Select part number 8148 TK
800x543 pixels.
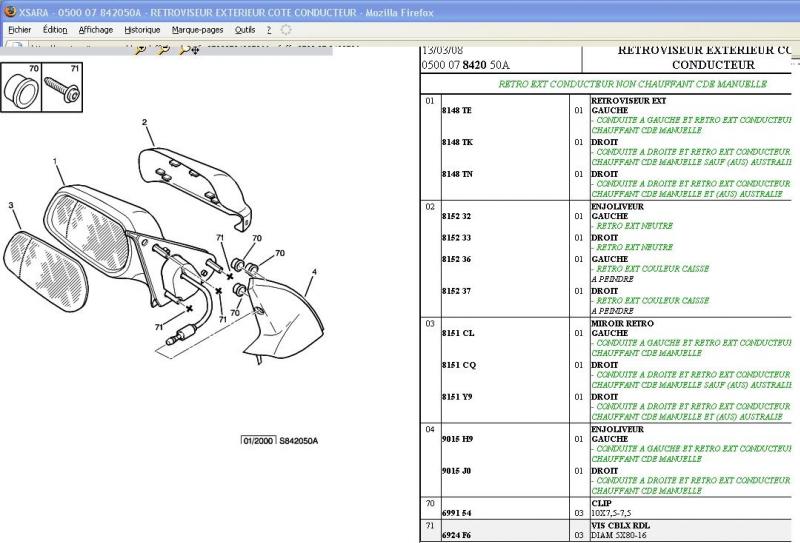coord(457,142)
